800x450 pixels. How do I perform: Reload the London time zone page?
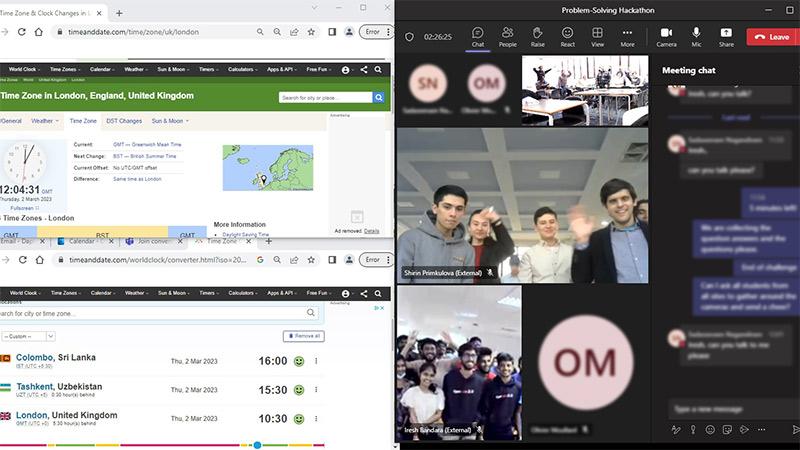[x=21, y=32]
